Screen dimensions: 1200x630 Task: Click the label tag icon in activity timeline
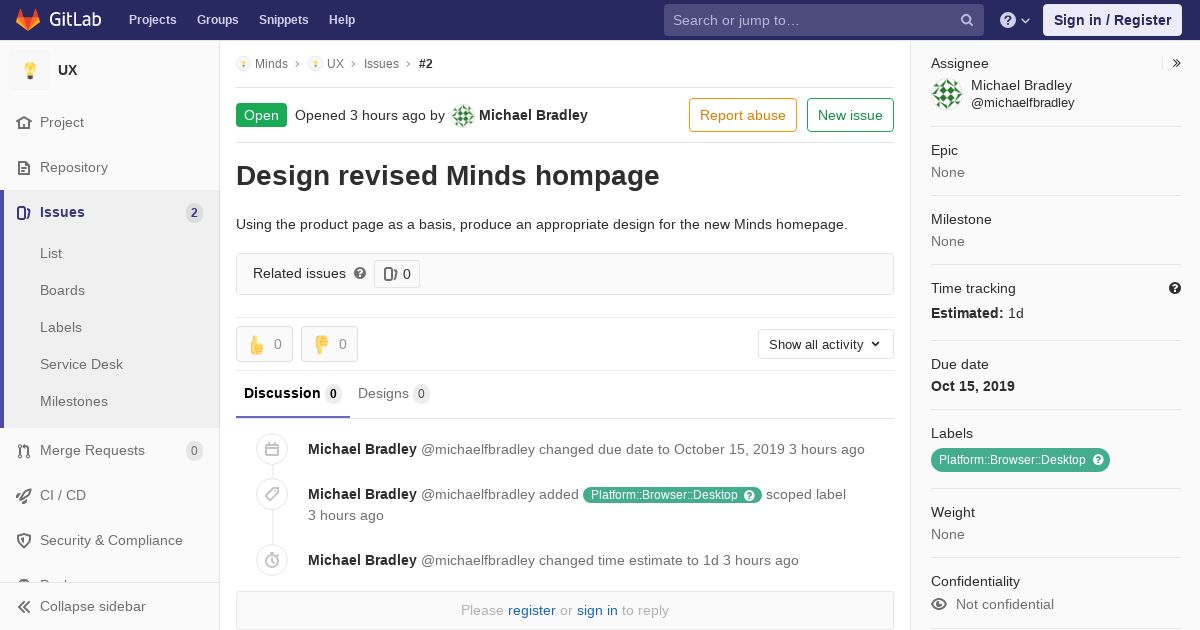(272, 494)
